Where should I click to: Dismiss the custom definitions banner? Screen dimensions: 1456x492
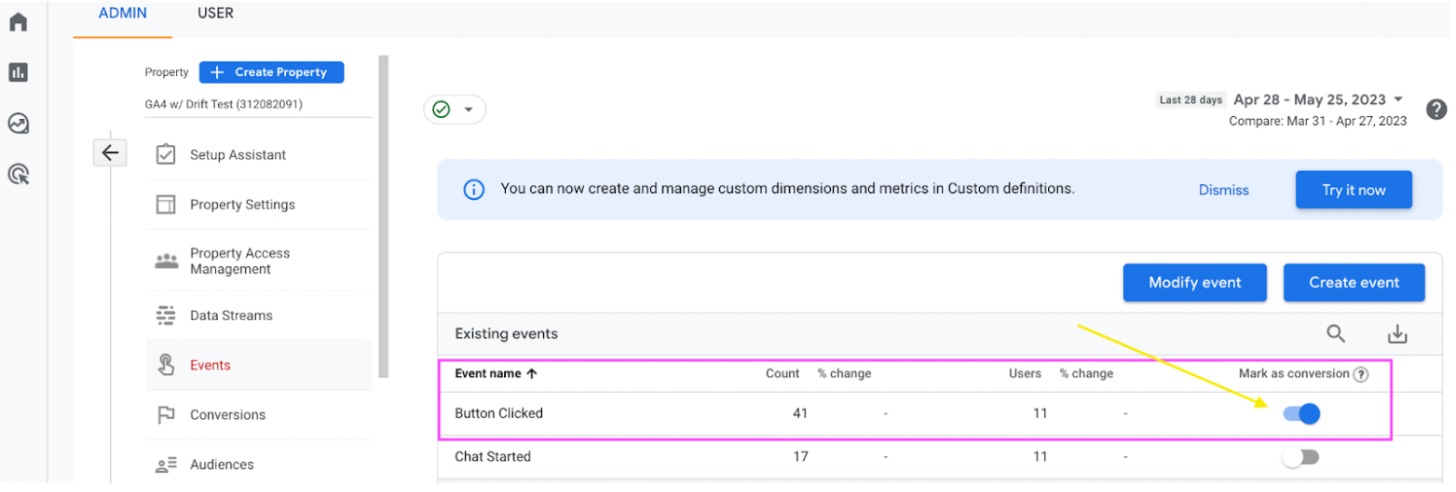[1224, 190]
